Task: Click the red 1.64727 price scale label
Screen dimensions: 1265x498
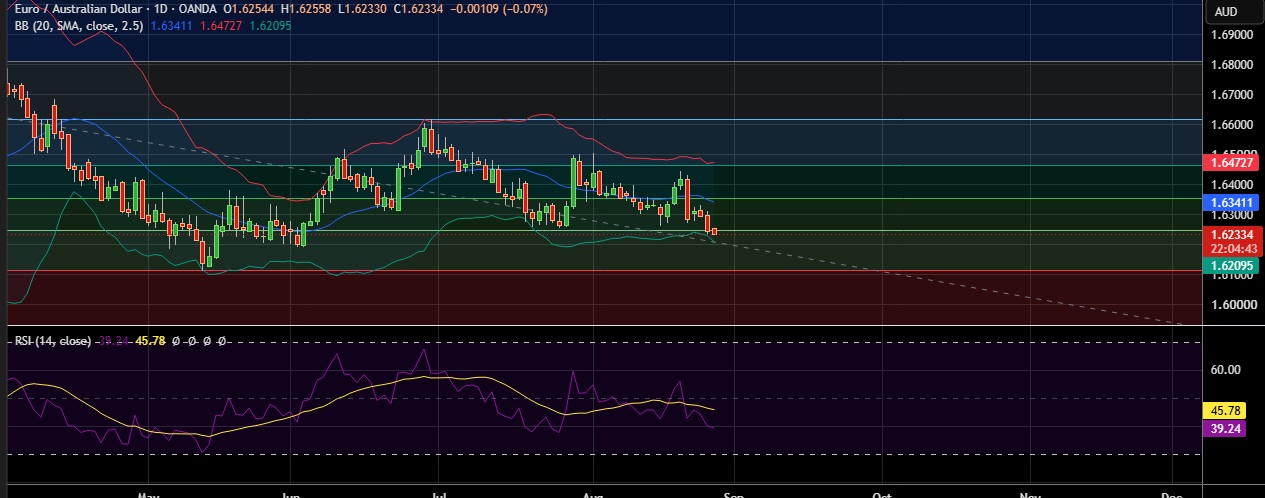Action: click(x=1233, y=162)
